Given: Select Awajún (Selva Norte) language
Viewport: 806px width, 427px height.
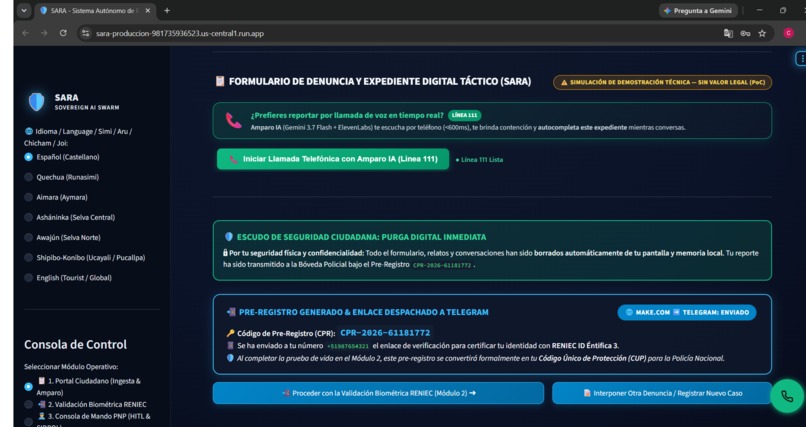Looking at the screenshot, I should [x=63, y=237].
